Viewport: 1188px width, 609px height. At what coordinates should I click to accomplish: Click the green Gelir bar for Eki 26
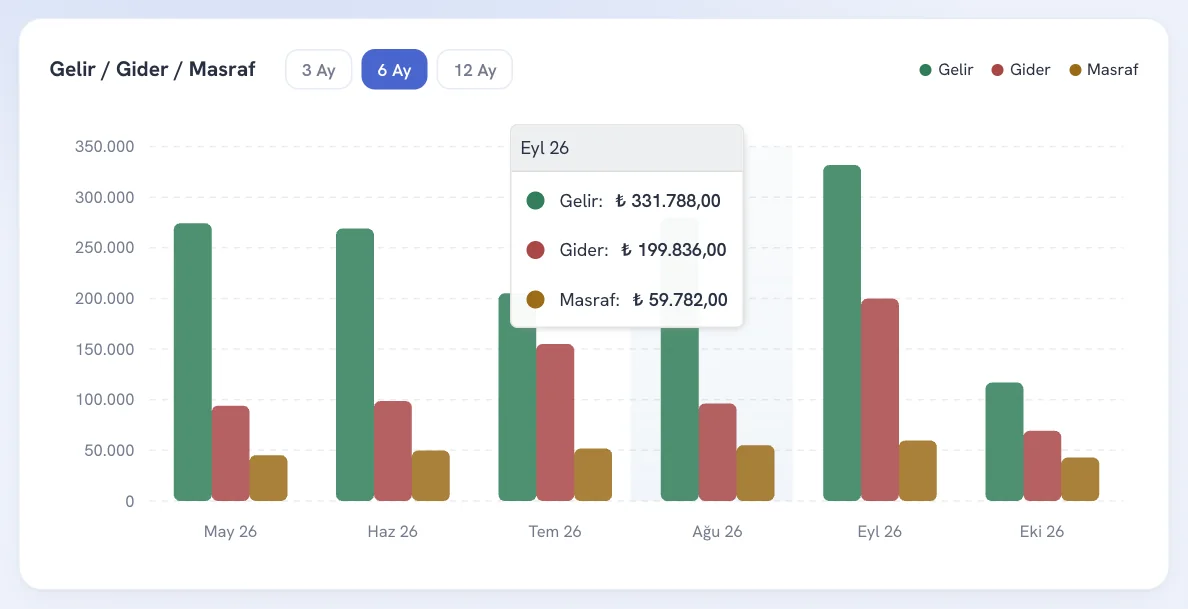pos(1004,442)
